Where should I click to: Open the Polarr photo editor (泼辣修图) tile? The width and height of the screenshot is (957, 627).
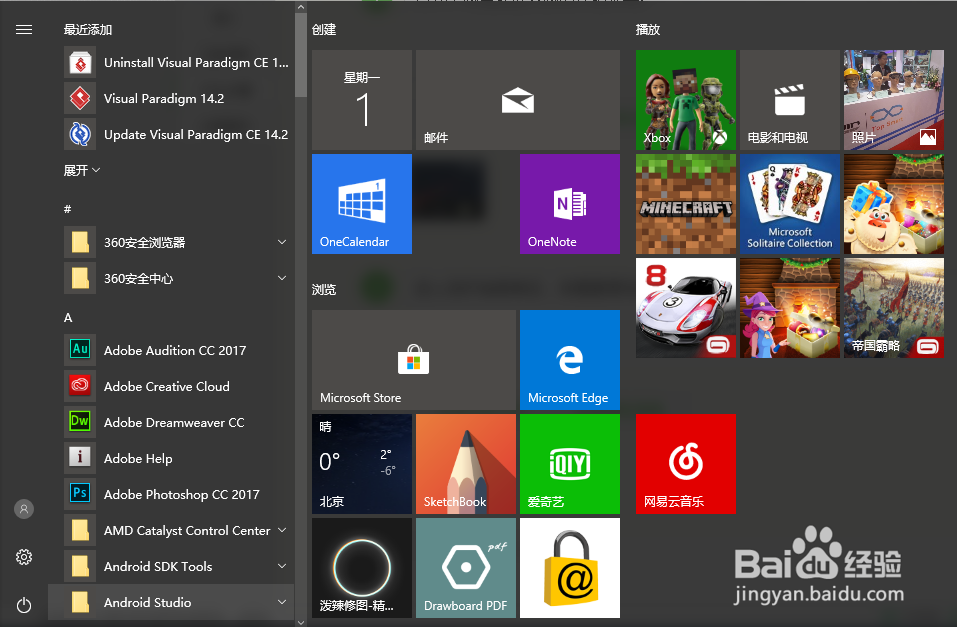tap(362, 568)
